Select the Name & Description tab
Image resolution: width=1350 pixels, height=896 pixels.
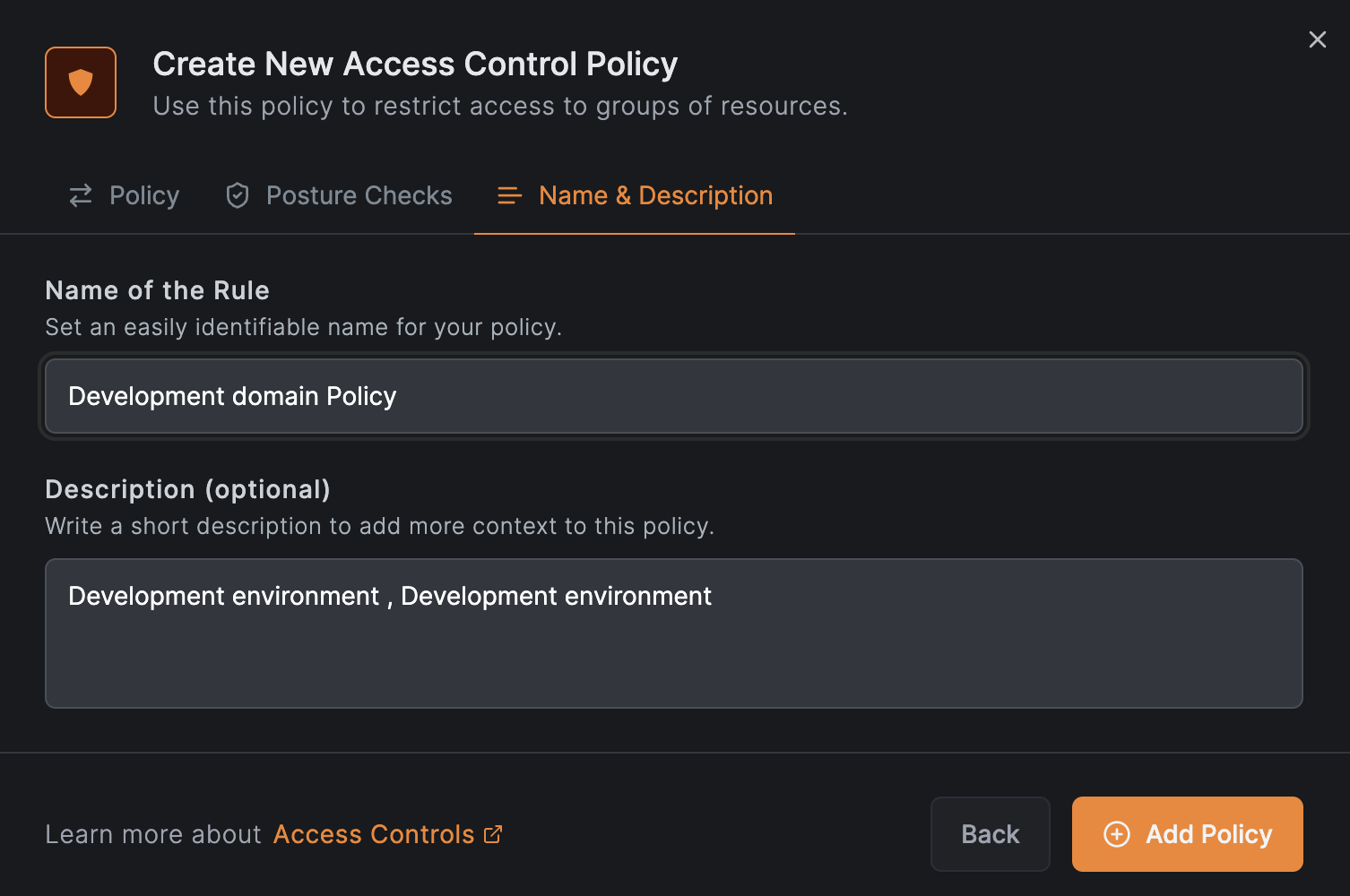635,195
